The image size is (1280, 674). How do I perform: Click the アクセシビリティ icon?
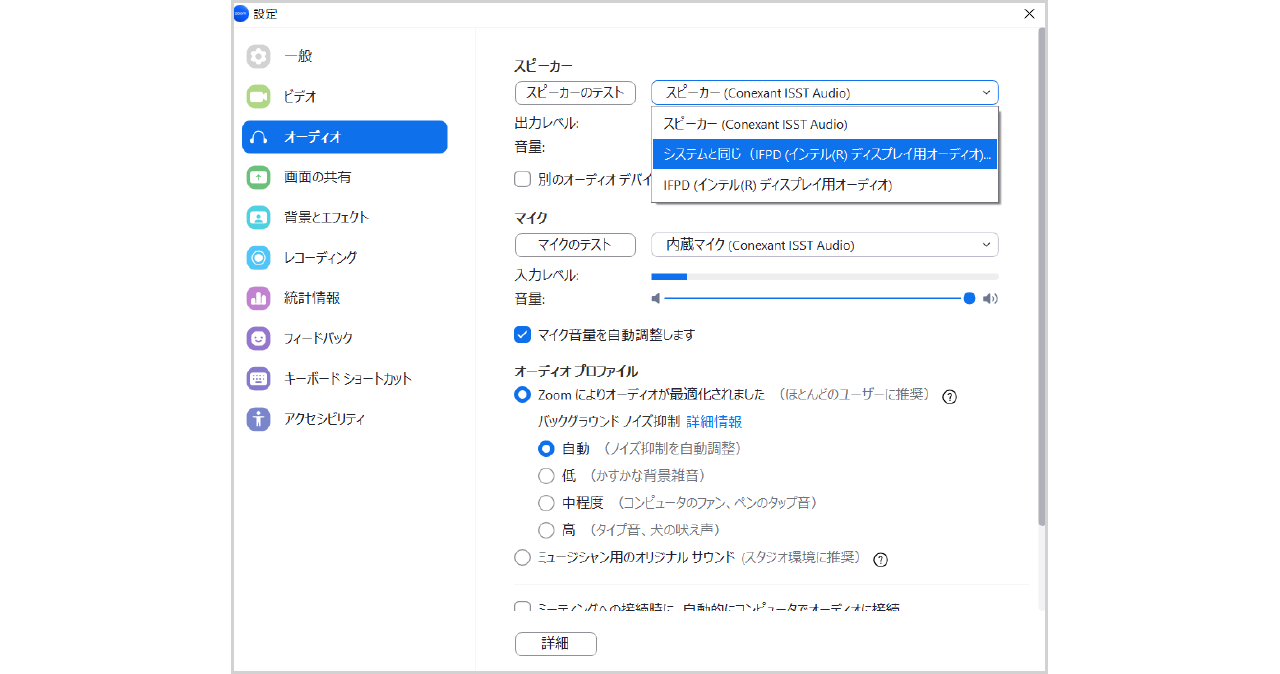[258, 419]
